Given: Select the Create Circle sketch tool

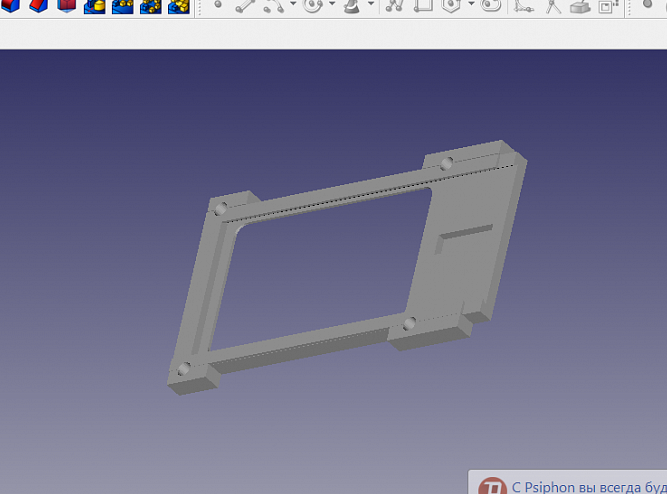Looking at the screenshot, I should [313, 5].
